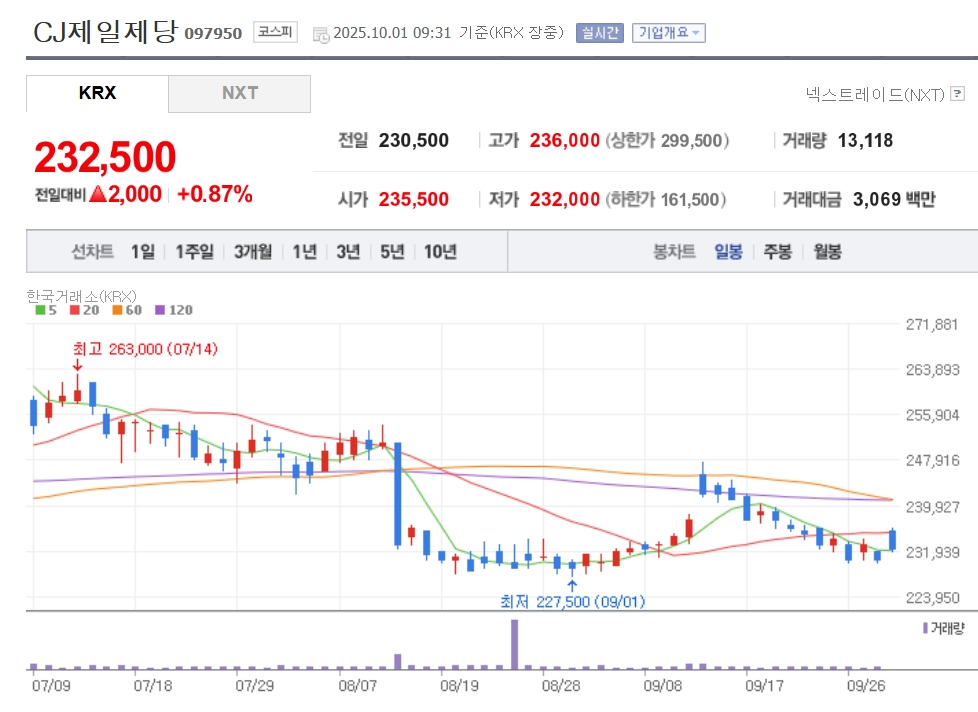Click the 271,881 price axis label
Screen dimensions: 978x712
pos(932,324)
